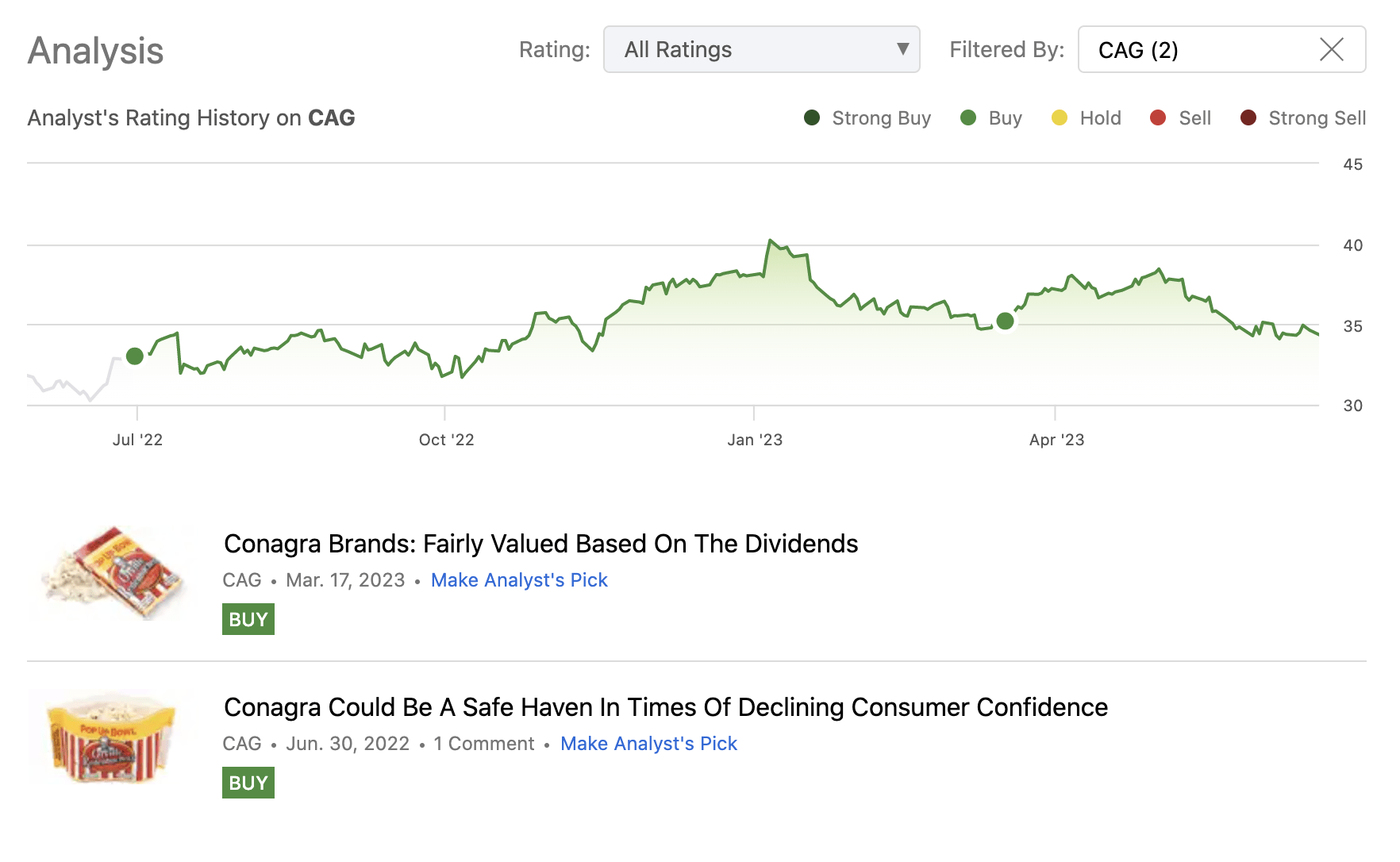Toggle the Sell legend dot
Image resolution: width=1400 pixels, height=862 pixels.
click(x=1158, y=117)
